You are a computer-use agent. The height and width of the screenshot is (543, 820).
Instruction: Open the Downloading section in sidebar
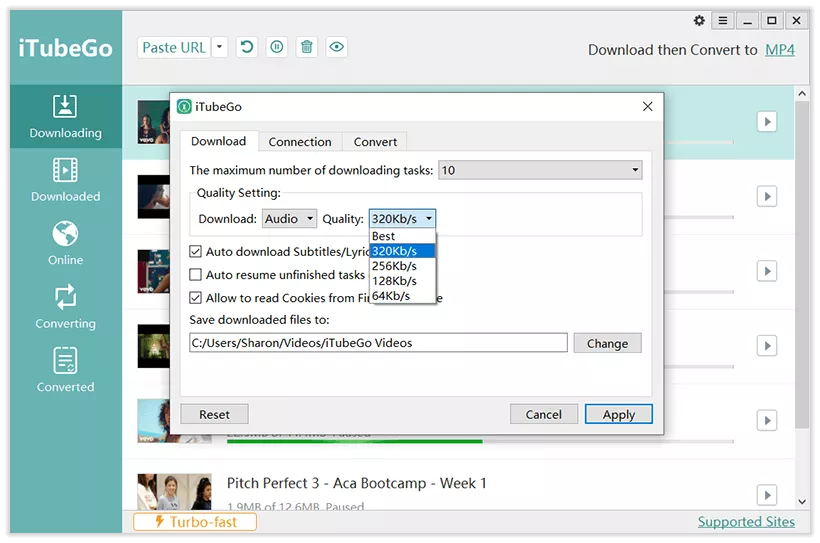point(65,117)
